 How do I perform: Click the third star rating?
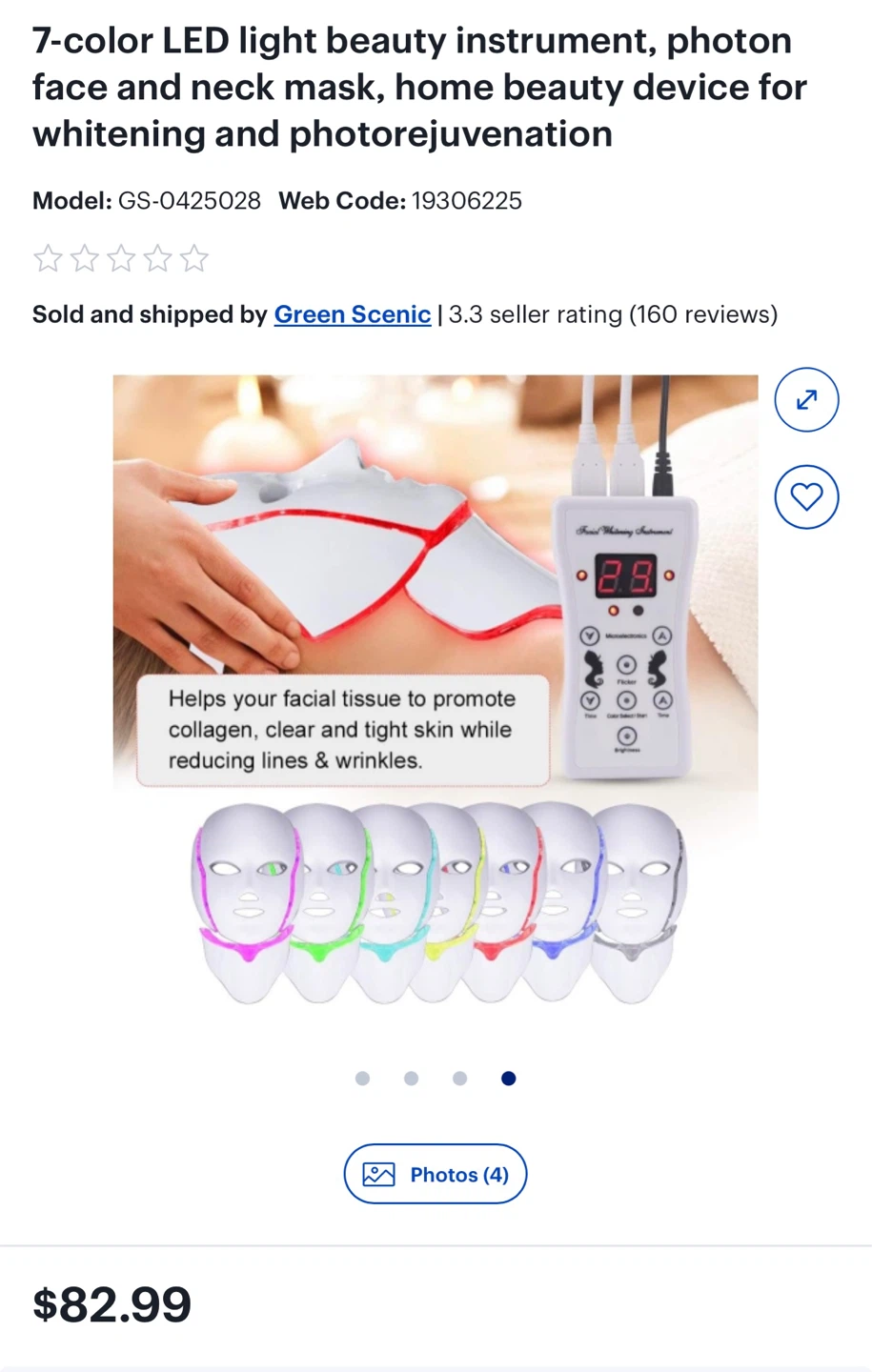click(x=121, y=258)
